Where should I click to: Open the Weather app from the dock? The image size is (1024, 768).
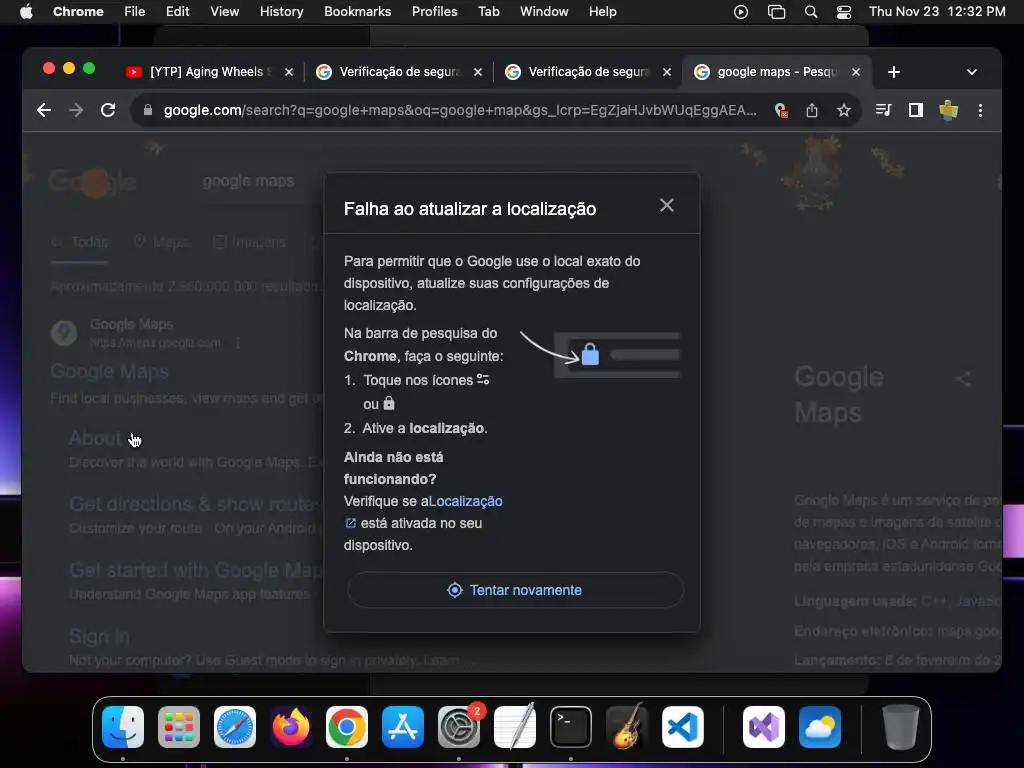coord(820,727)
